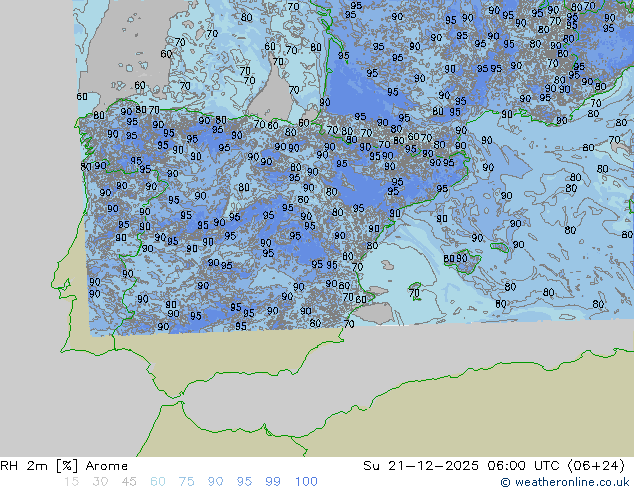This screenshot has height=490, width=634.
Task: Select the legend value 100
Action: pyautogui.click(x=306, y=482)
